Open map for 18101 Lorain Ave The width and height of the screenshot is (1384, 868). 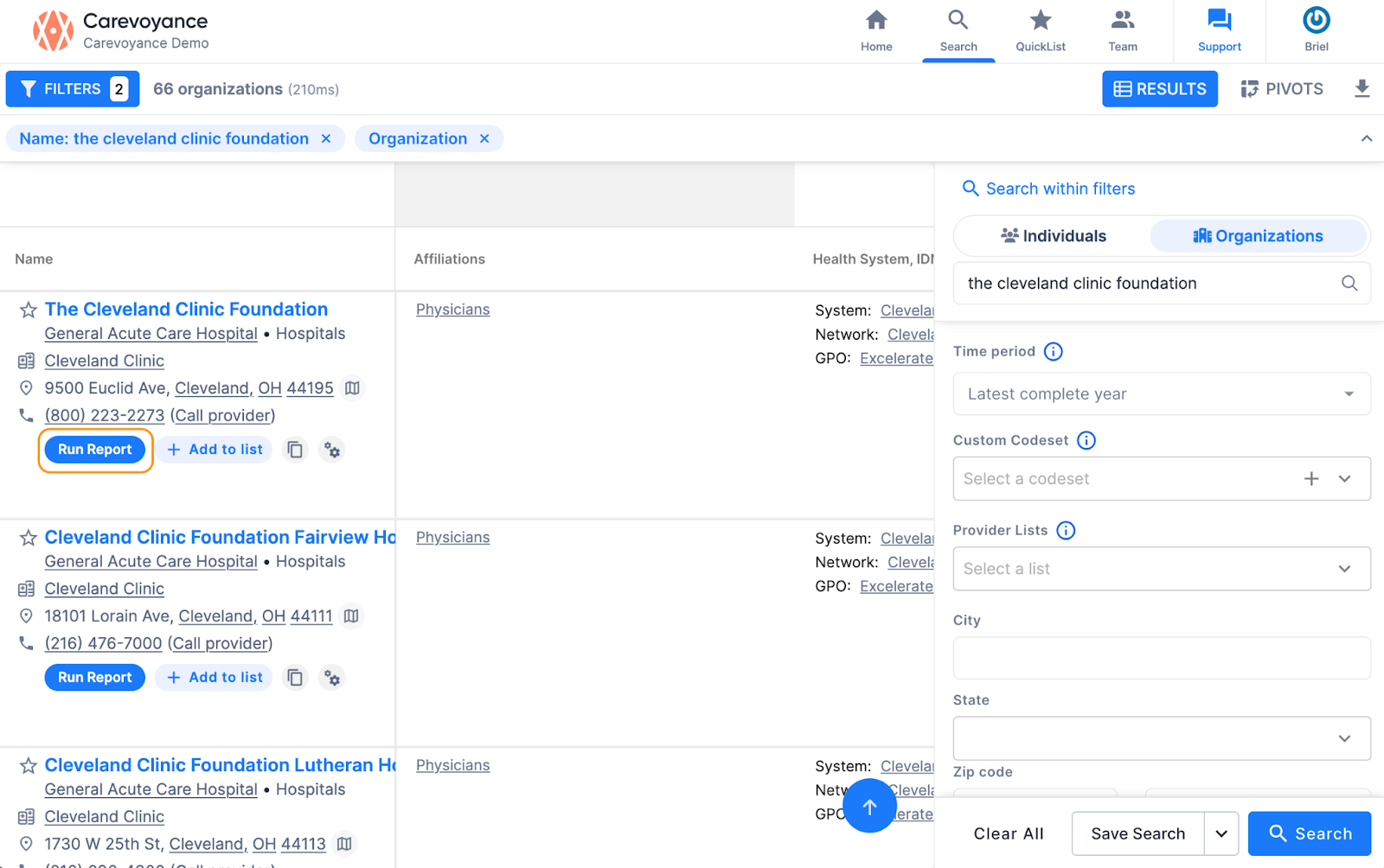click(x=351, y=616)
